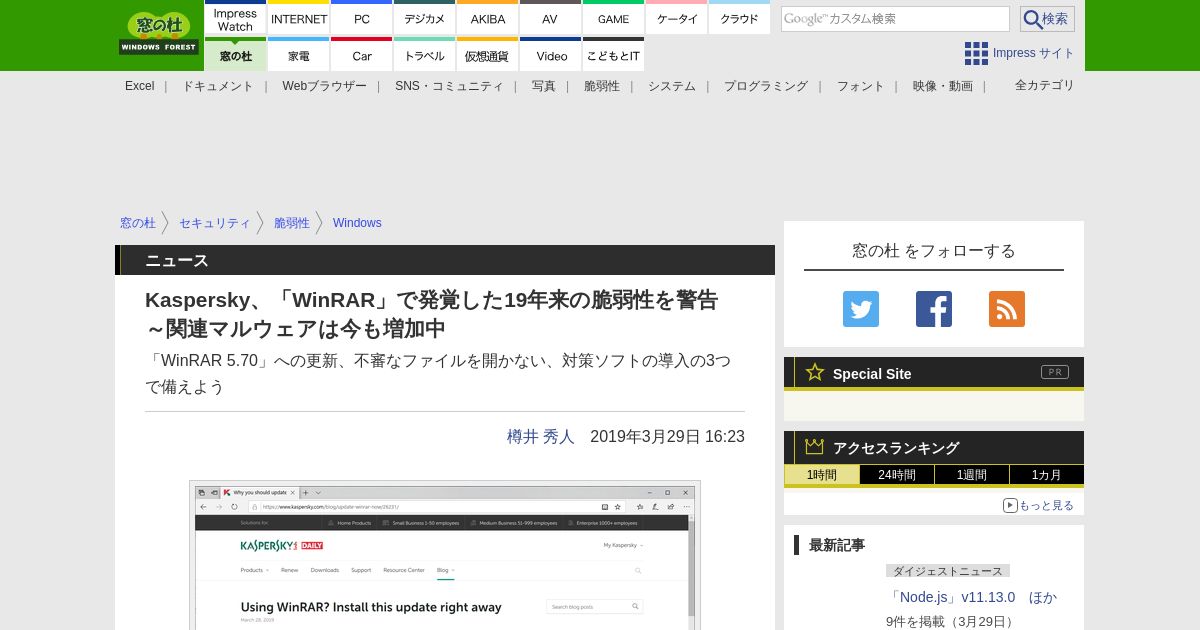Focus the Google カスタム検索 input field
This screenshot has height=630, width=1200.
(x=895, y=19)
